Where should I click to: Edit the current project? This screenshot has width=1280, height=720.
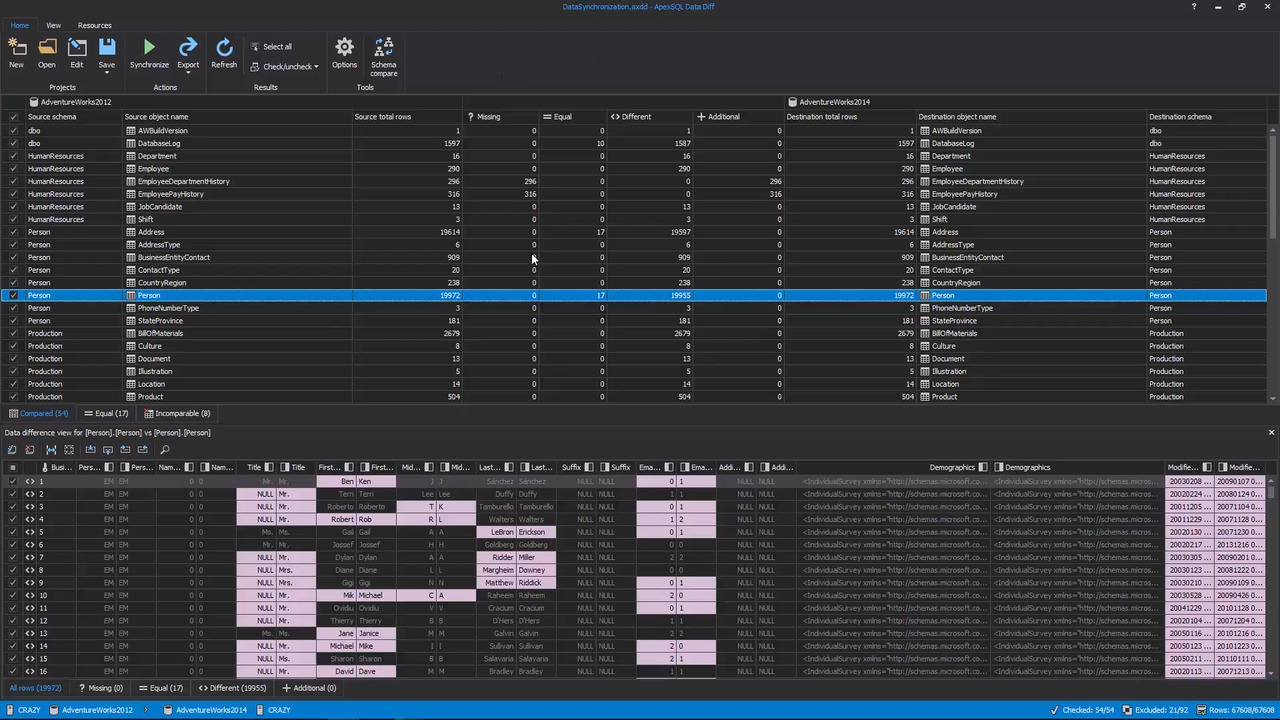click(76, 52)
